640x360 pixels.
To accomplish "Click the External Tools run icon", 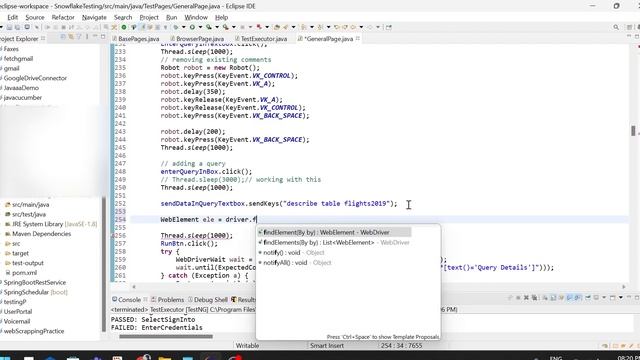I will pyautogui.click(x=225, y=27).
